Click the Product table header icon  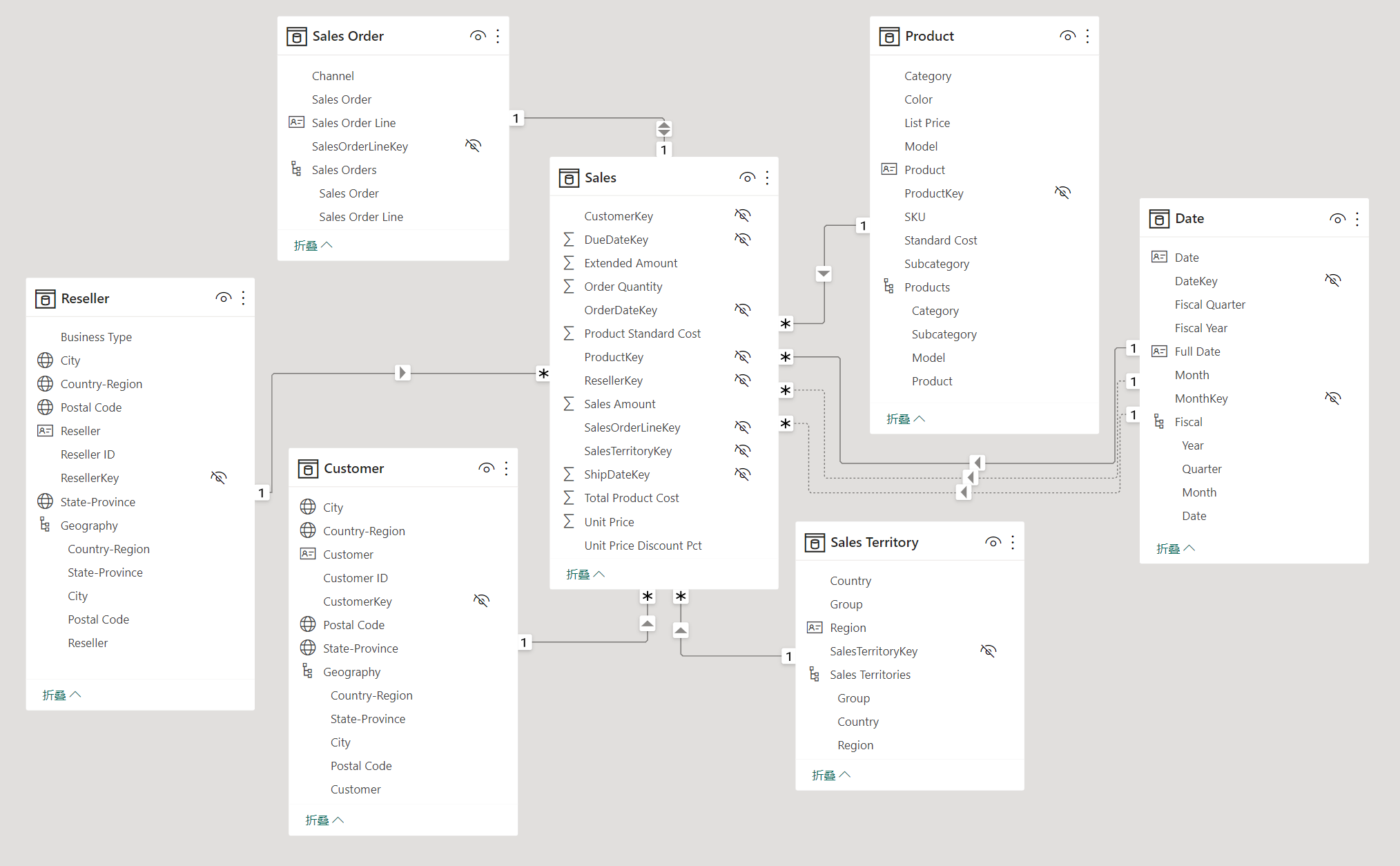889,36
